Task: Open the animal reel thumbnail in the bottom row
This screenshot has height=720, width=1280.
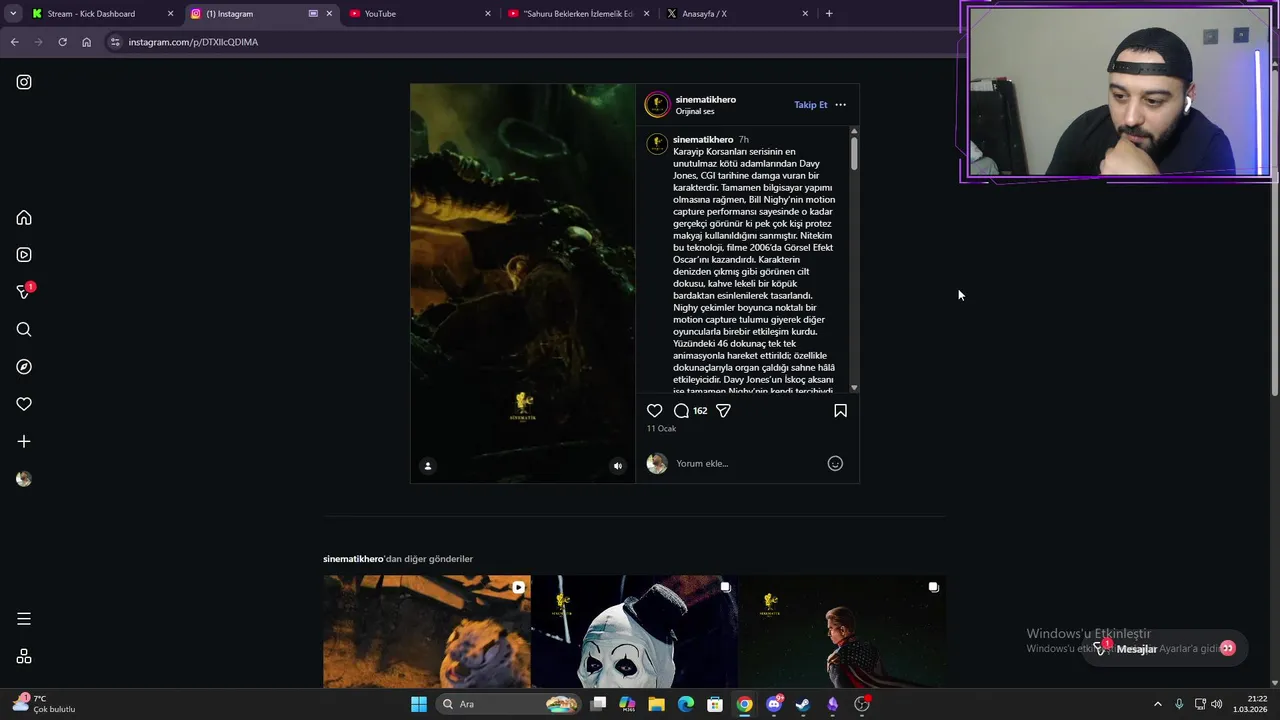Action: tap(427, 631)
